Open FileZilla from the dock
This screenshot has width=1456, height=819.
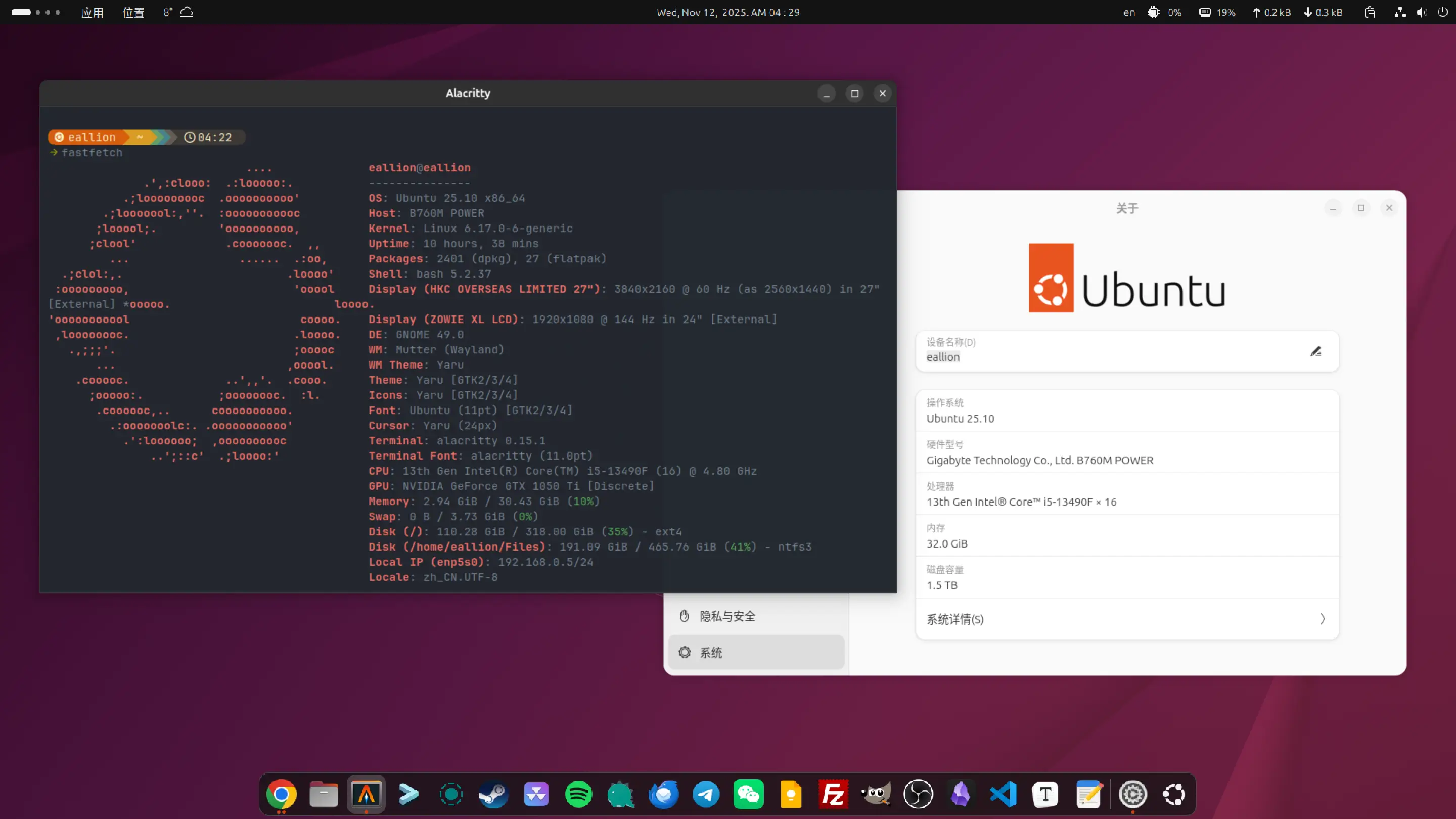pyautogui.click(x=833, y=794)
